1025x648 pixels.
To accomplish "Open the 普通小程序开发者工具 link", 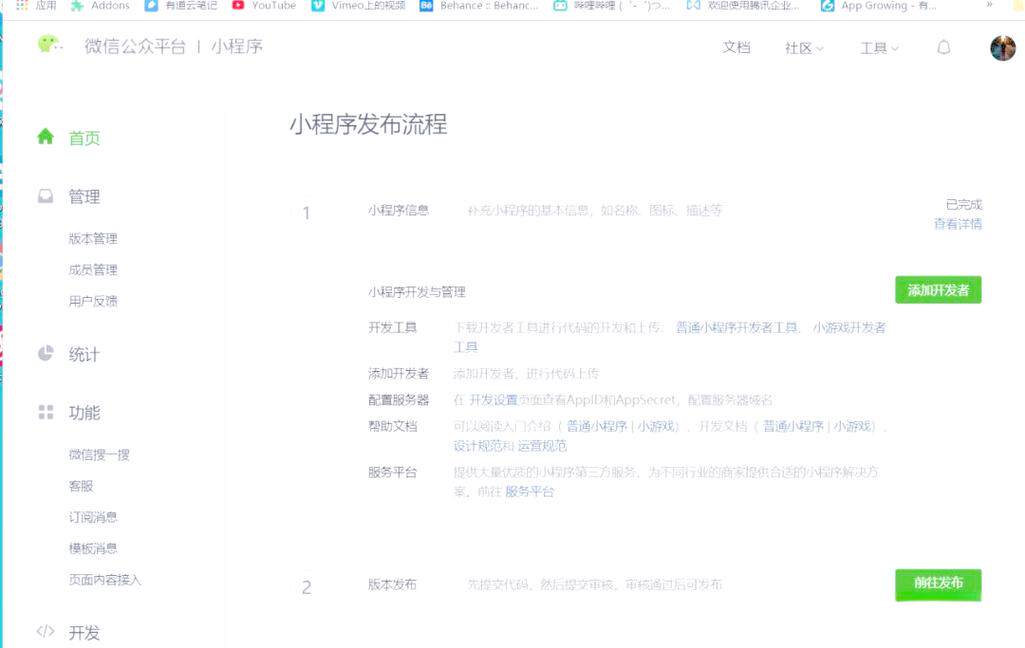I will click(x=736, y=327).
